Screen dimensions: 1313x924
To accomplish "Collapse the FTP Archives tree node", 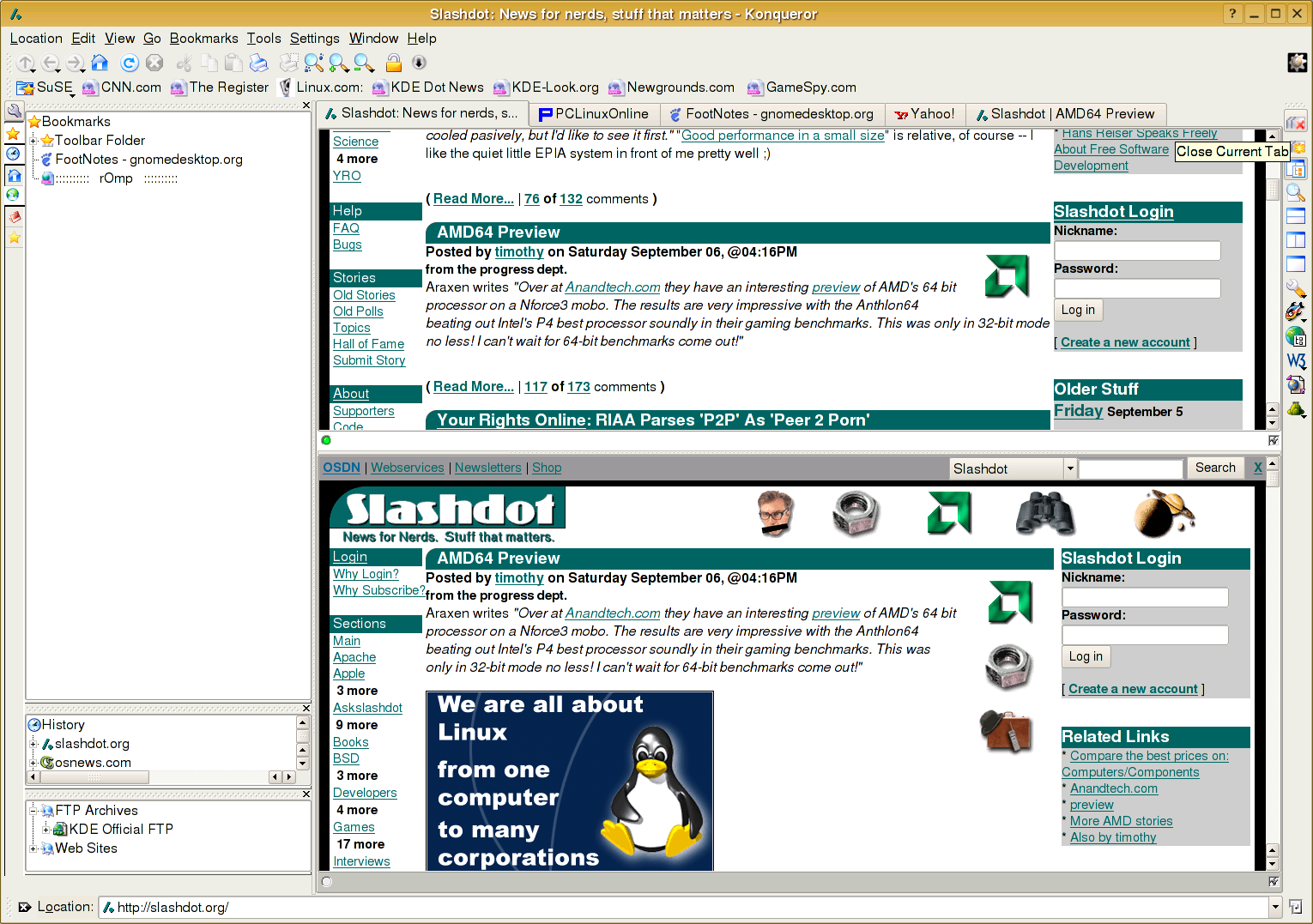I will (33, 811).
